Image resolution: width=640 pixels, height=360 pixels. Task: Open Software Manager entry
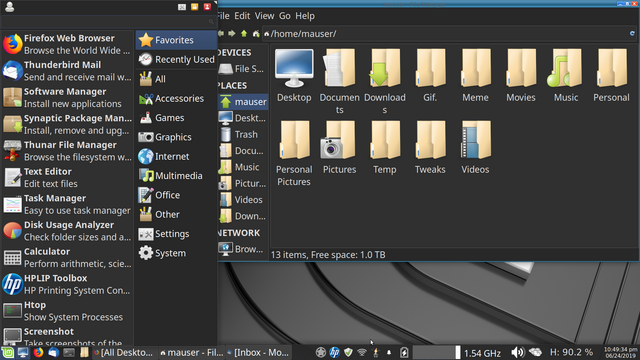67,98
